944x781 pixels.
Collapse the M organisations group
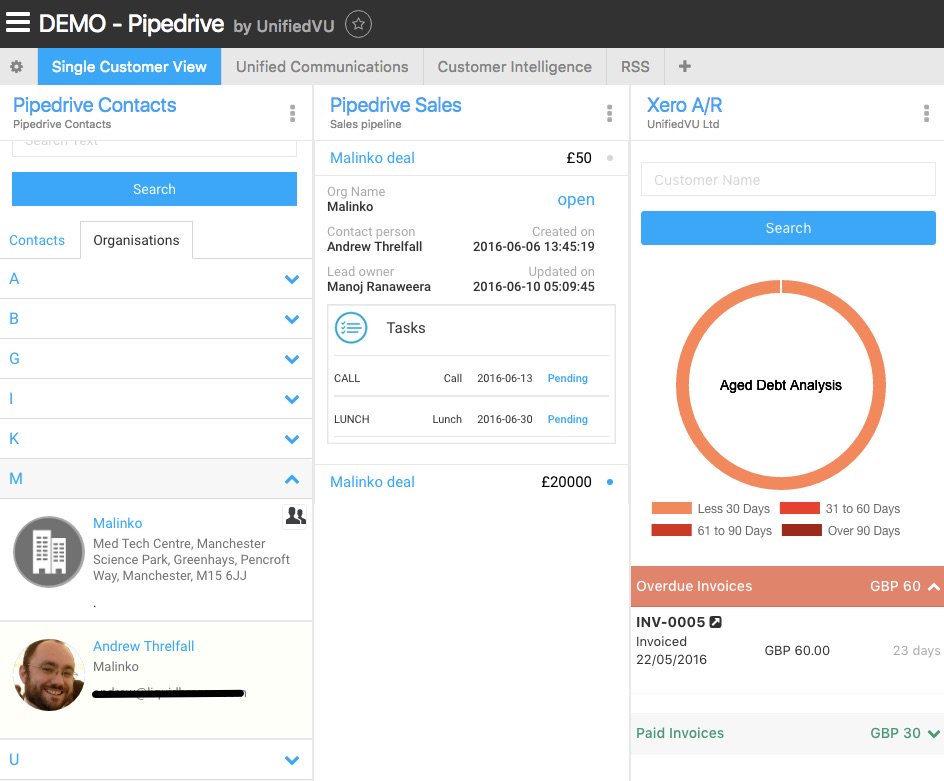click(156, 479)
